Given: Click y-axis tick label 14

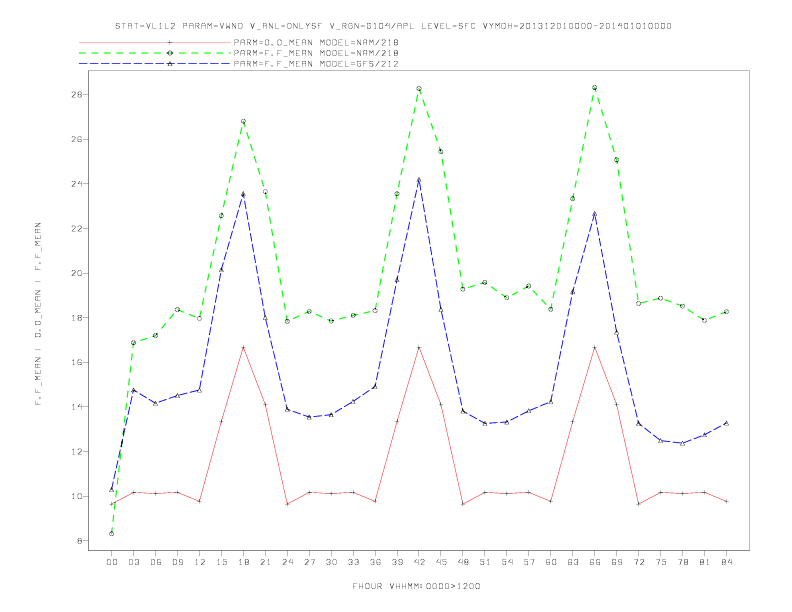Looking at the screenshot, I should pyautogui.click(x=77, y=407).
